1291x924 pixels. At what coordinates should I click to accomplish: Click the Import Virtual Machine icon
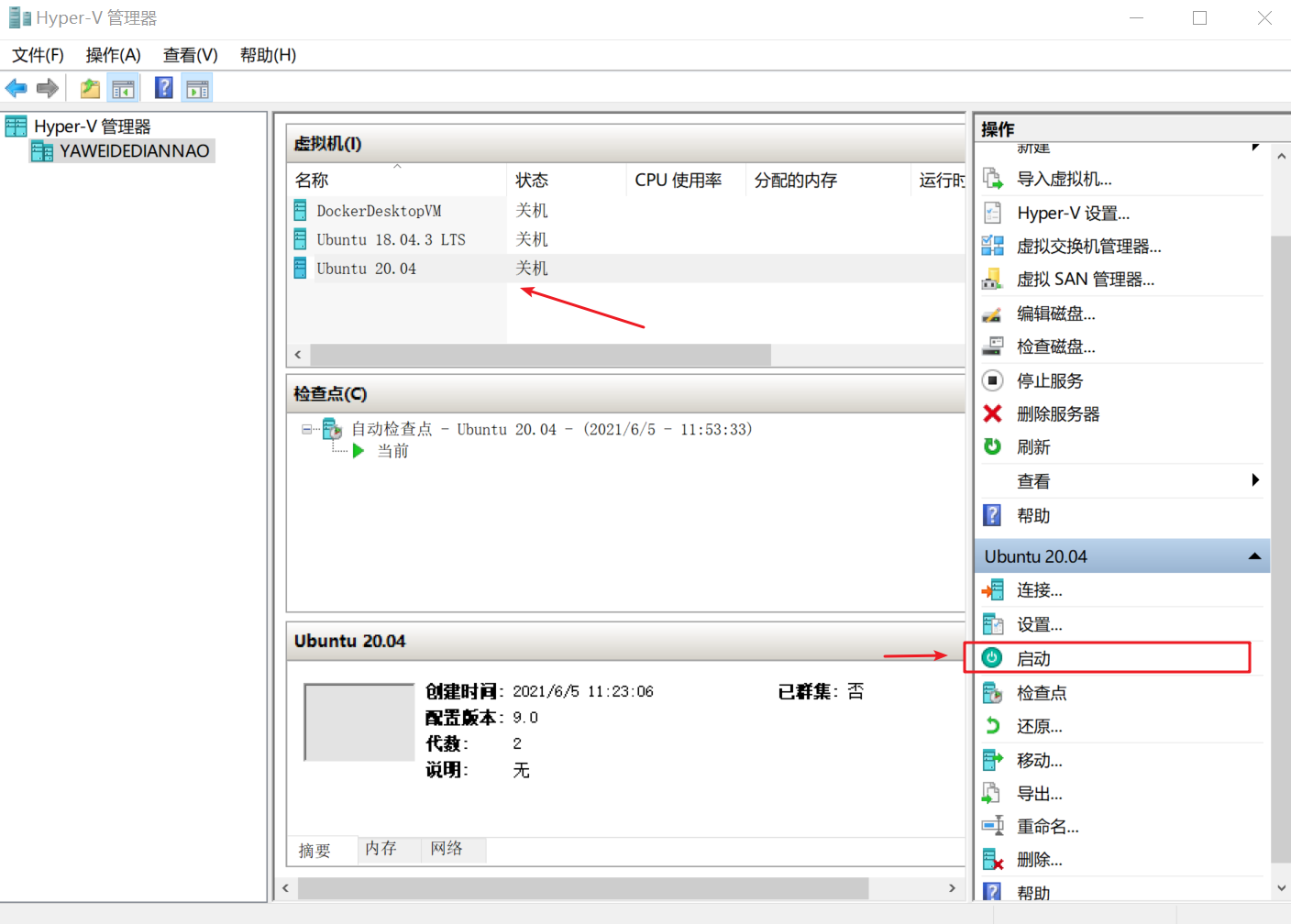993,178
